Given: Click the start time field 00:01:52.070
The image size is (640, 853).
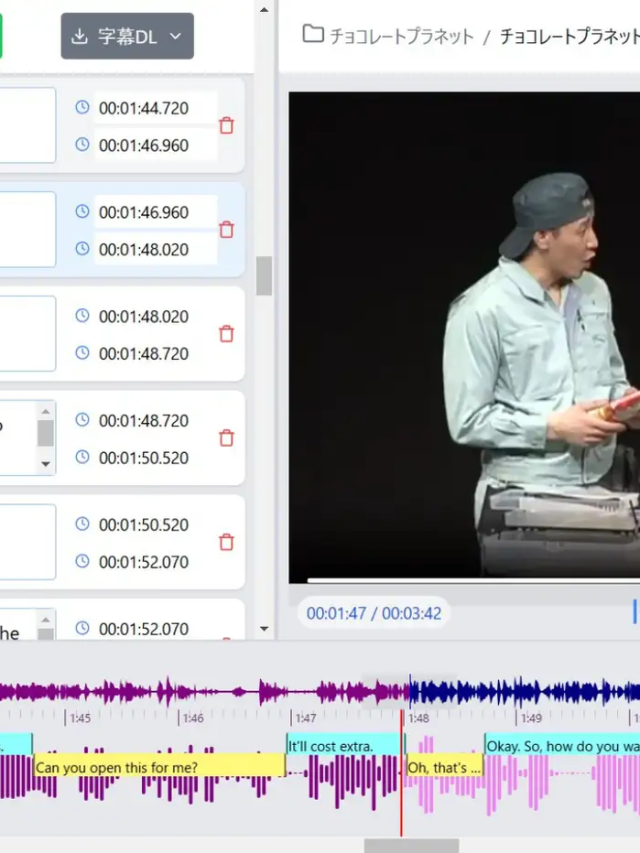Looking at the screenshot, I should 155,629.
